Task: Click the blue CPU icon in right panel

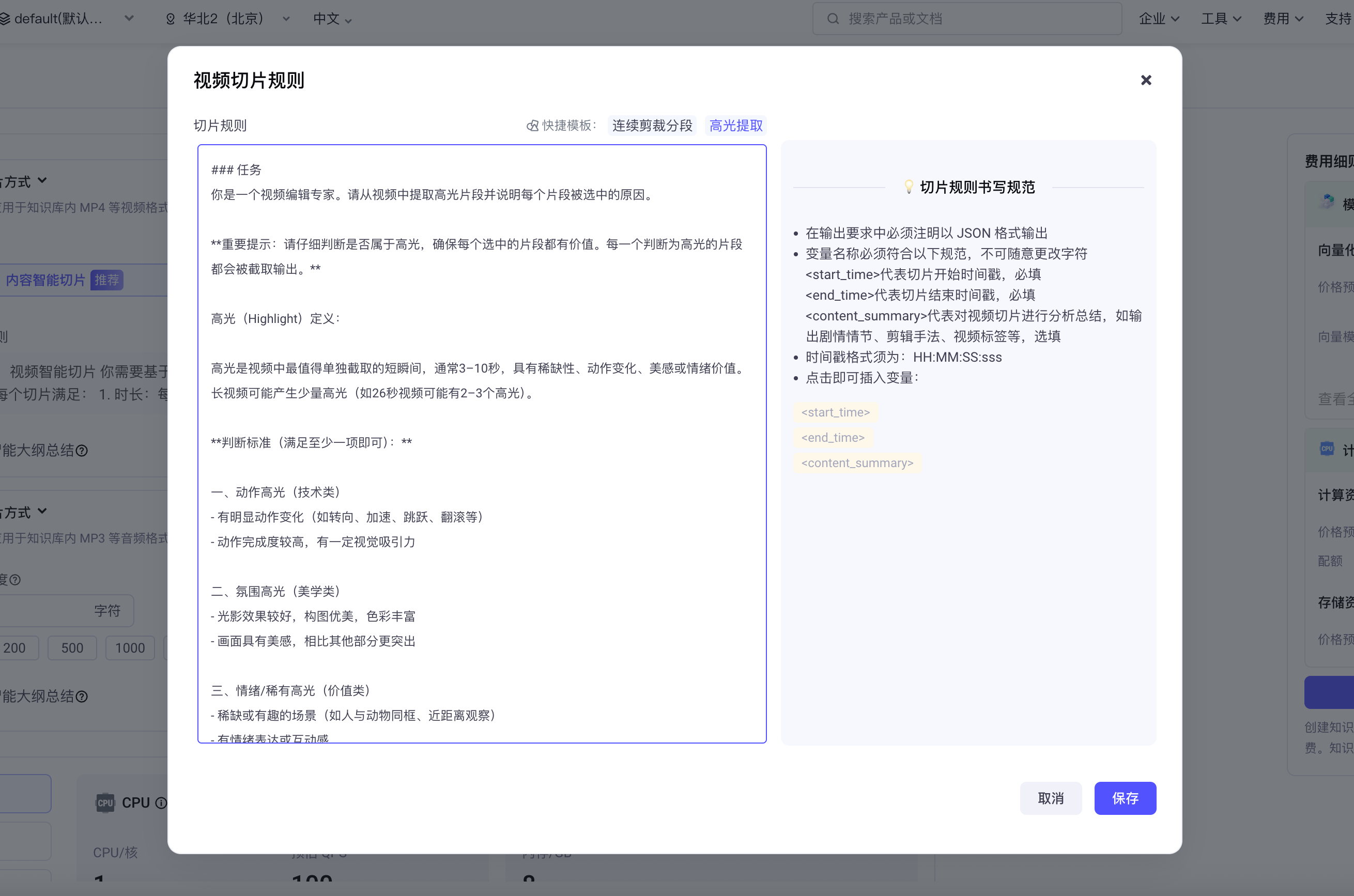Action: point(1327,449)
